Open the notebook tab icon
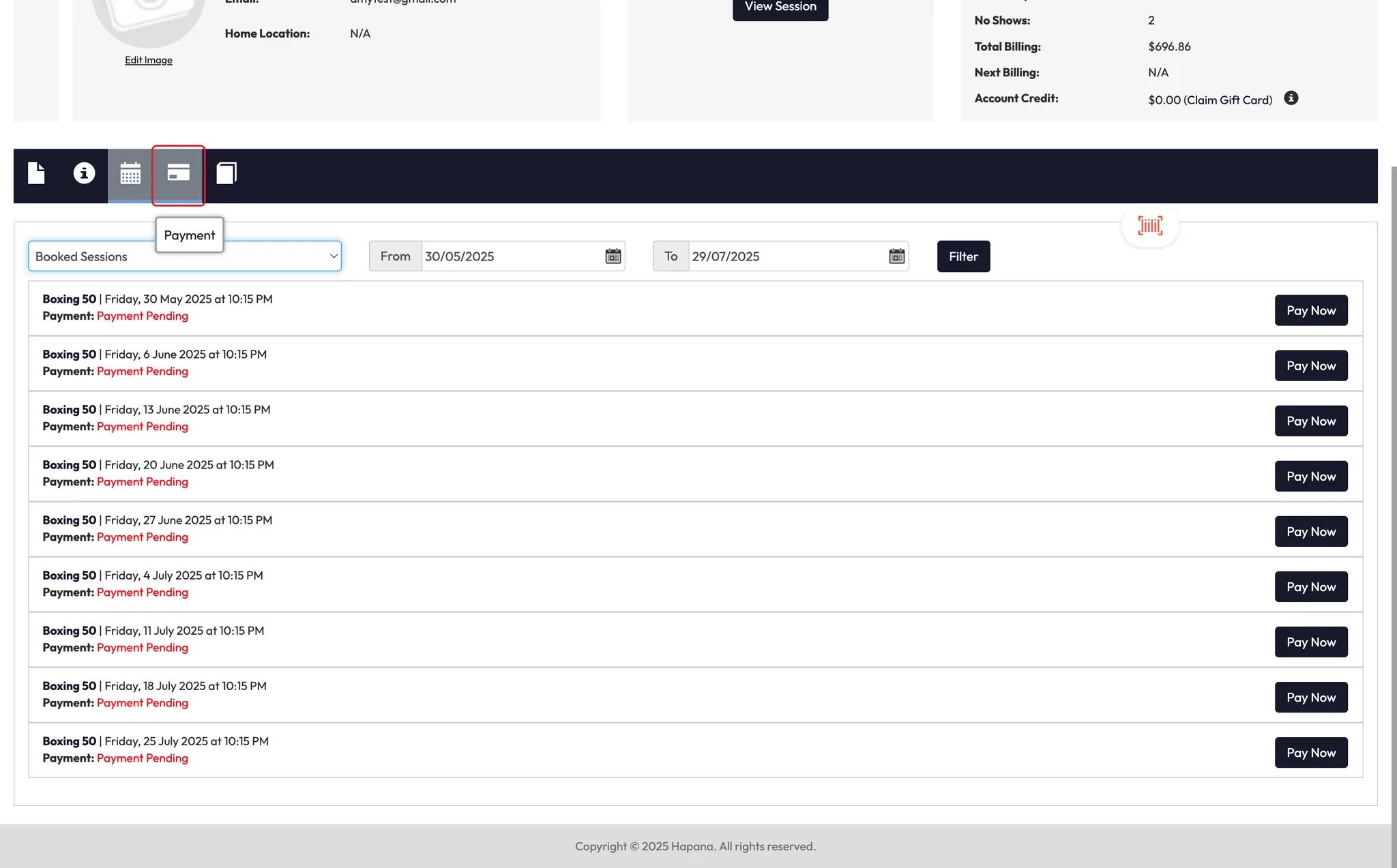Image resolution: width=1397 pixels, height=868 pixels. pos(226,173)
